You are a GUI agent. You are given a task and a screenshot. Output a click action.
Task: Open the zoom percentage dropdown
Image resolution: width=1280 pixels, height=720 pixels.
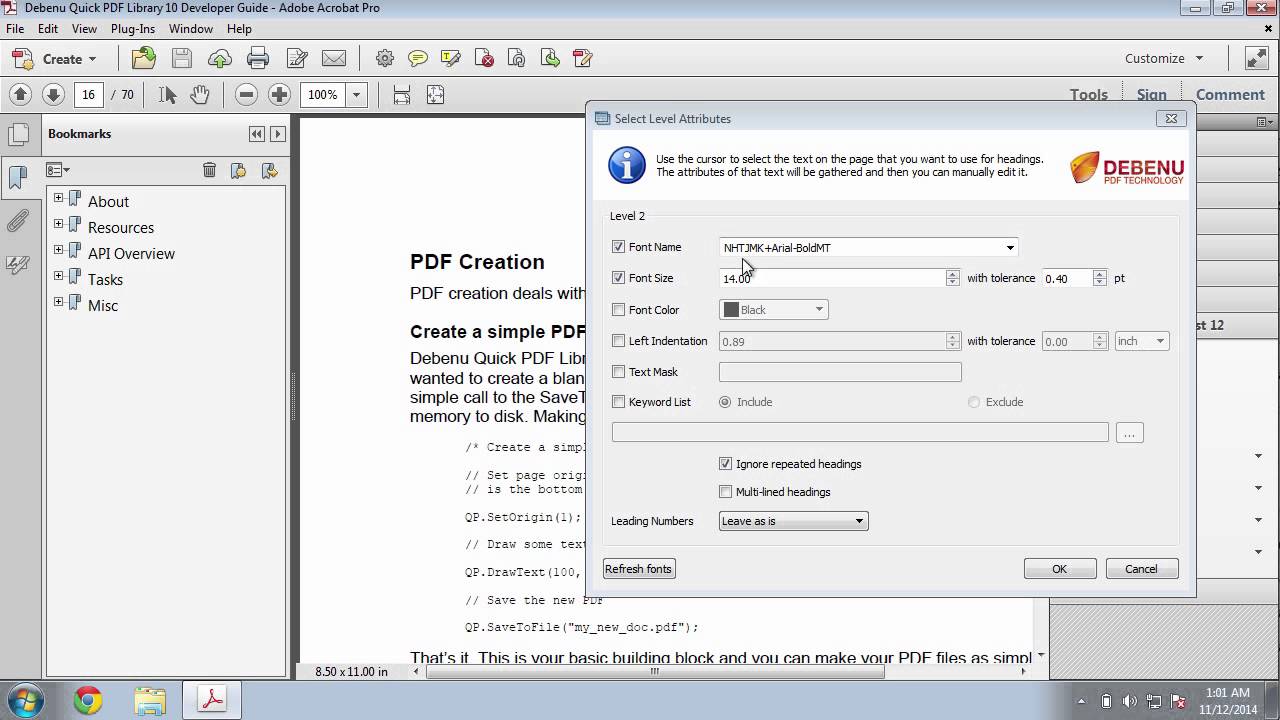[356, 95]
